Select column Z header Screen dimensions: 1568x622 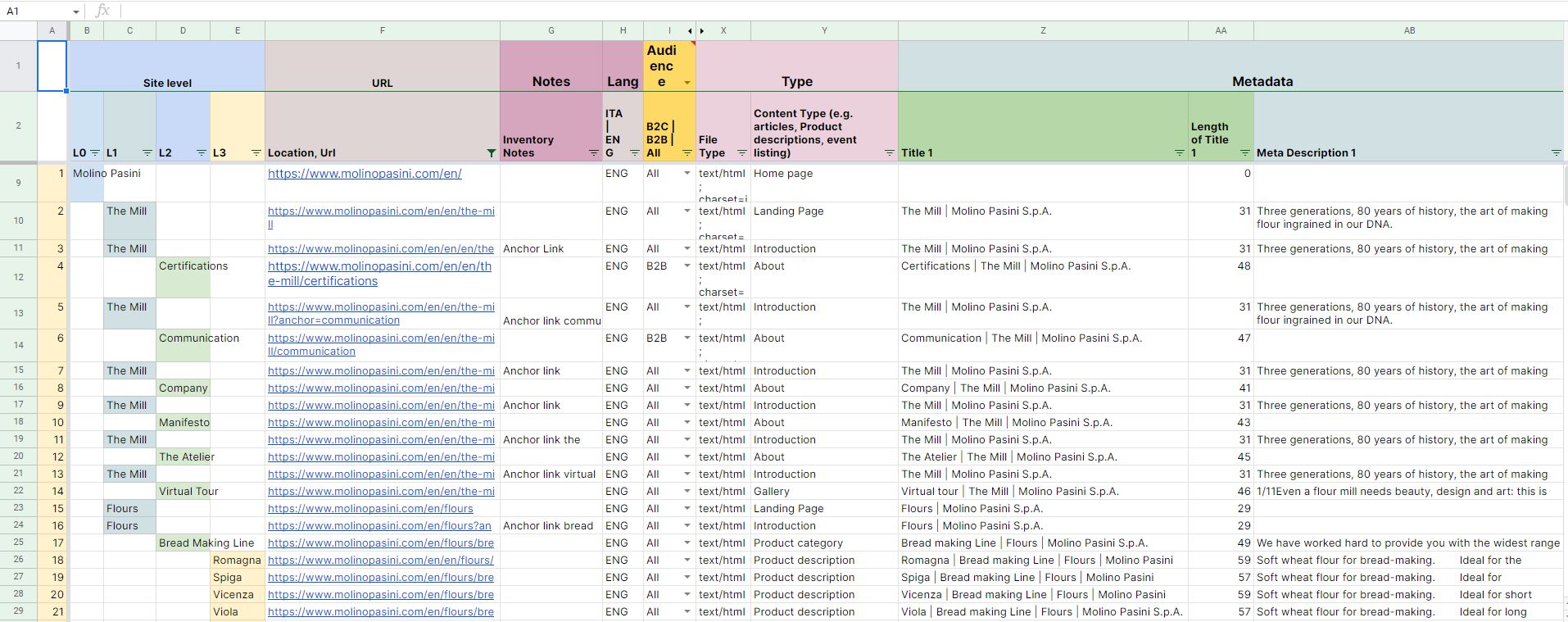[x=1043, y=31]
